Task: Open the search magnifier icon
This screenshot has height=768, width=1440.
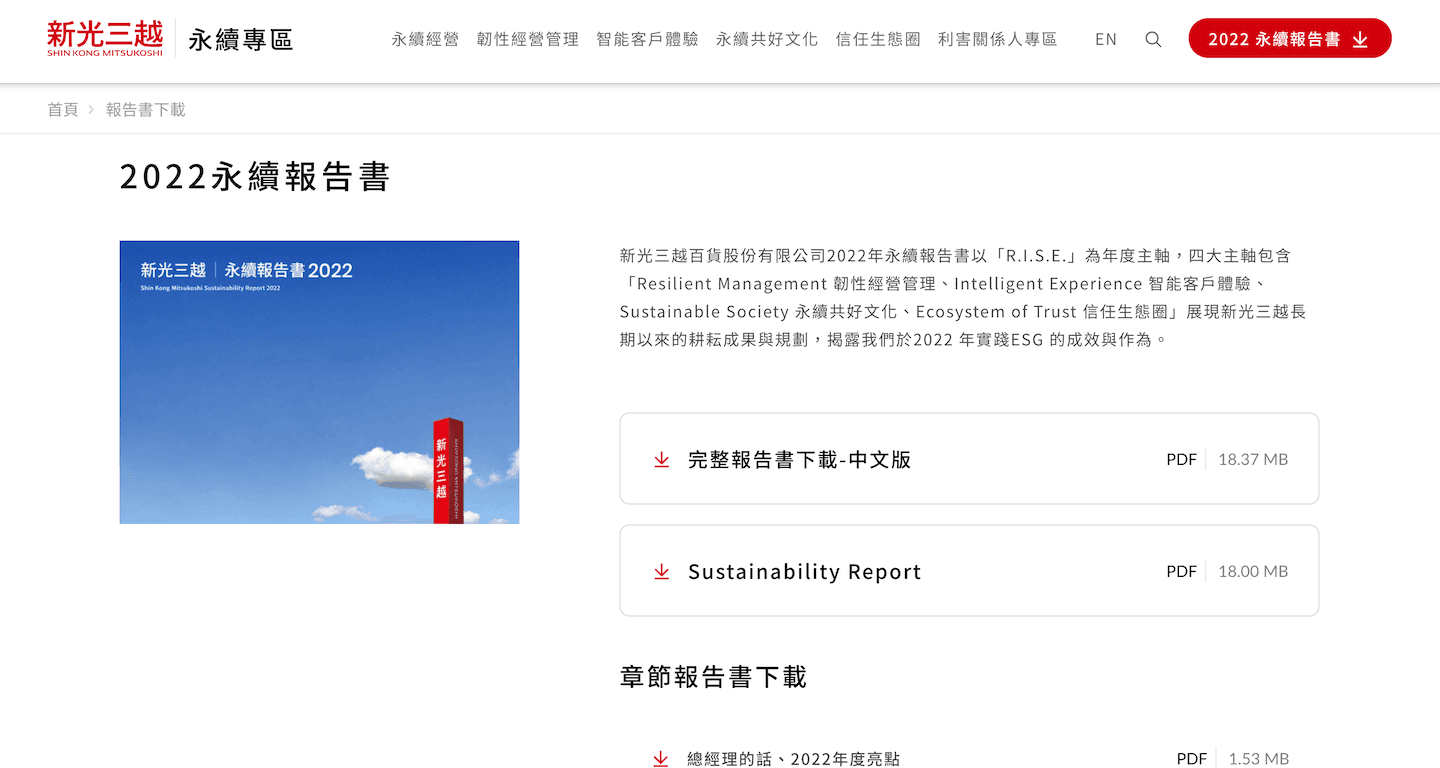Action: point(1153,39)
